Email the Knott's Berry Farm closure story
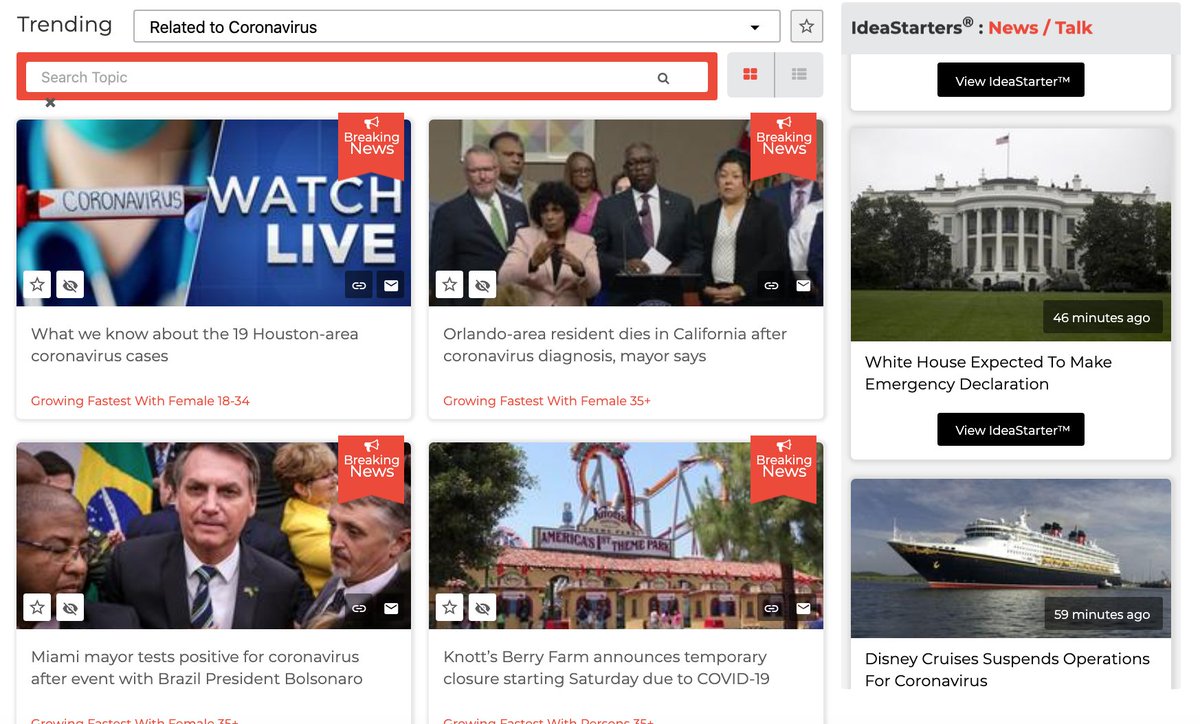The image size is (1200, 724). 803,608
